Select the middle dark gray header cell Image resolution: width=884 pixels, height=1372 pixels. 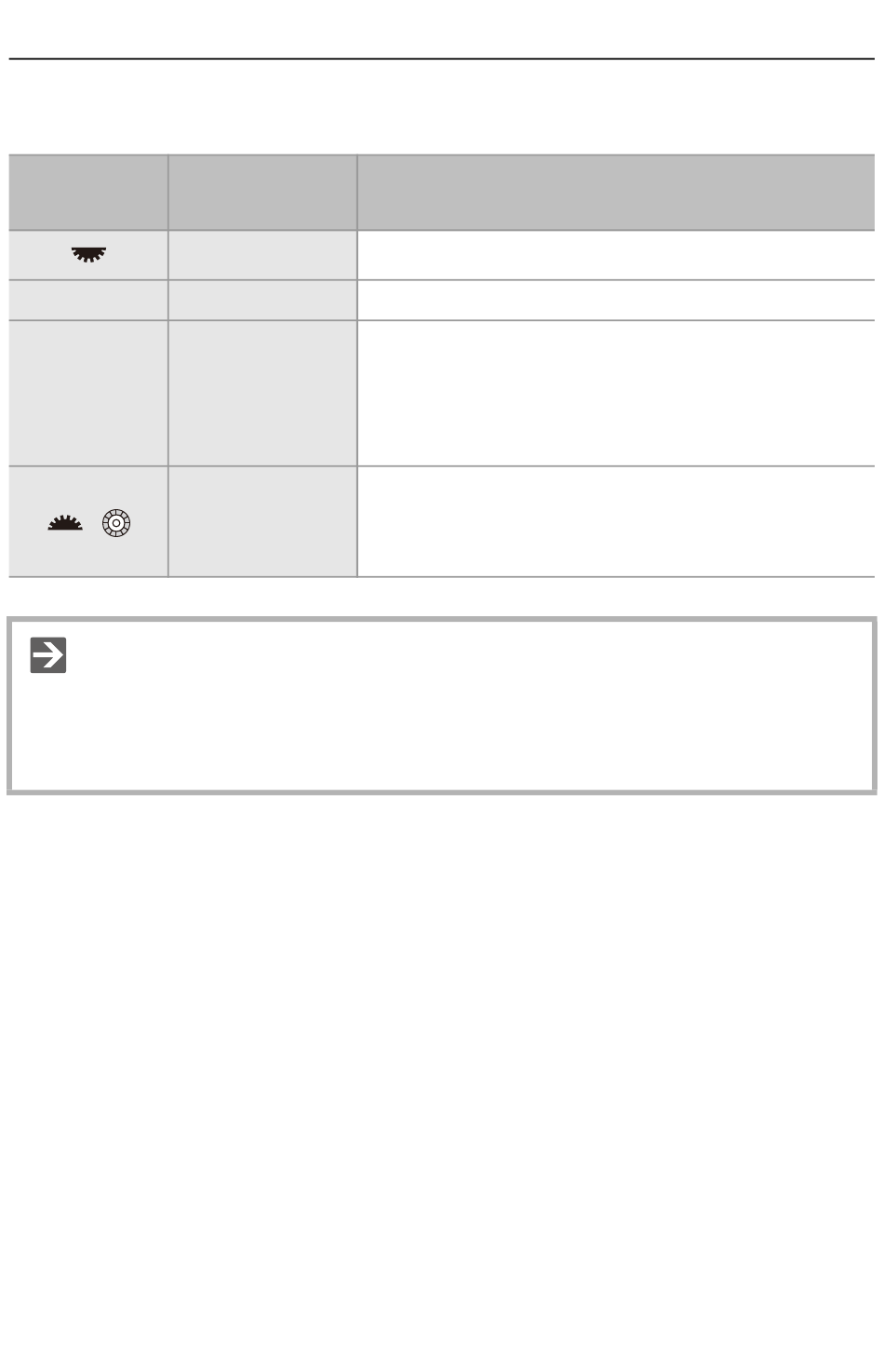pyautogui.click(x=262, y=193)
